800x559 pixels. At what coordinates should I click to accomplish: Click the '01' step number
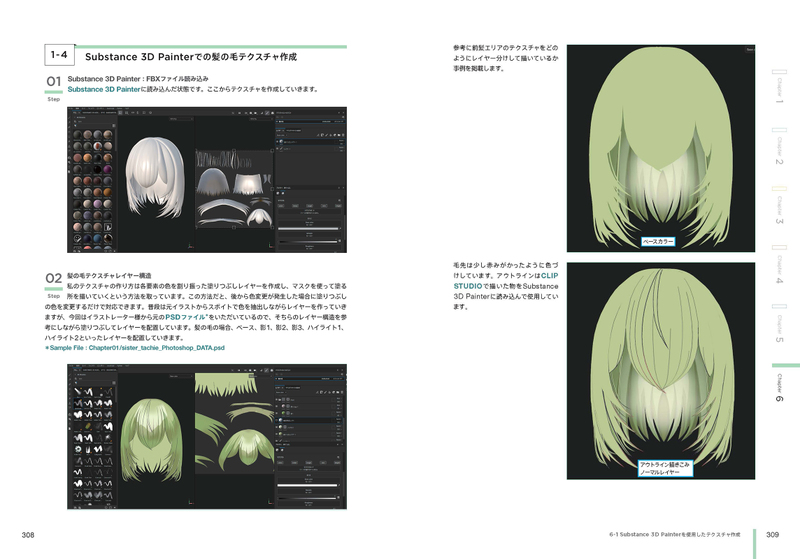(x=54, y=82)
